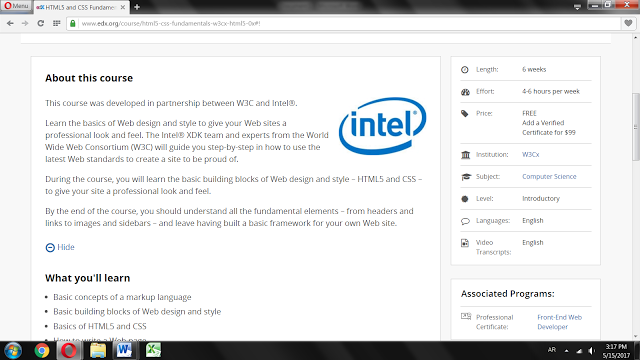Open the Opera Menu button
This screenshot has width=640, height=360.
point(16,6)
